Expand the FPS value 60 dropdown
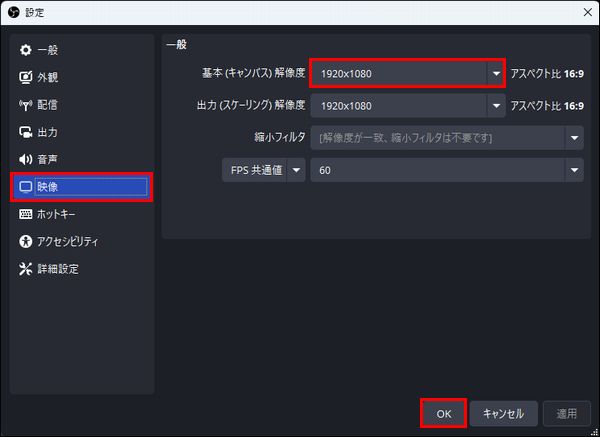 tap(574, 170)
